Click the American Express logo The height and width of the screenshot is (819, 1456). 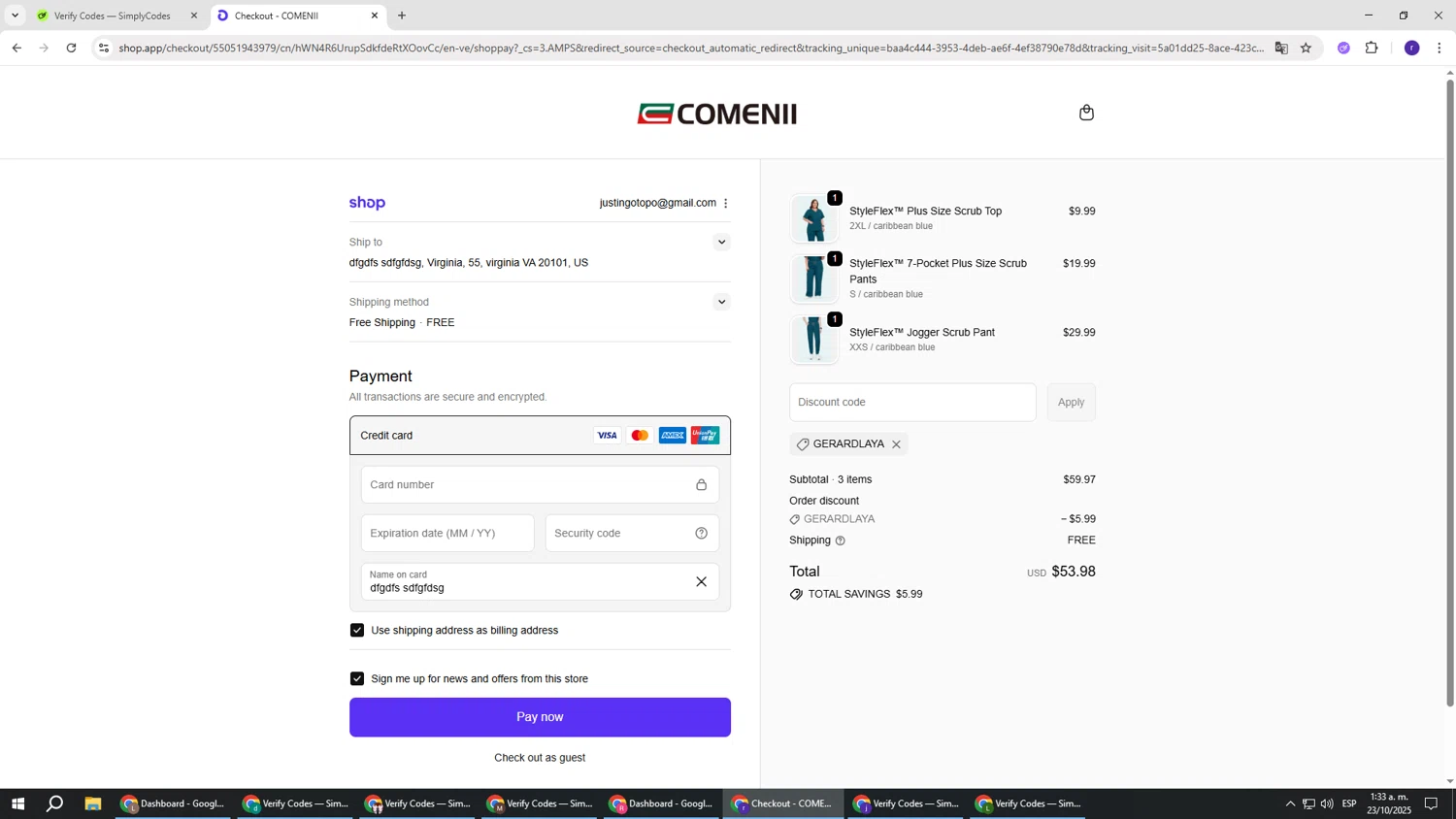tap(672, 436)
